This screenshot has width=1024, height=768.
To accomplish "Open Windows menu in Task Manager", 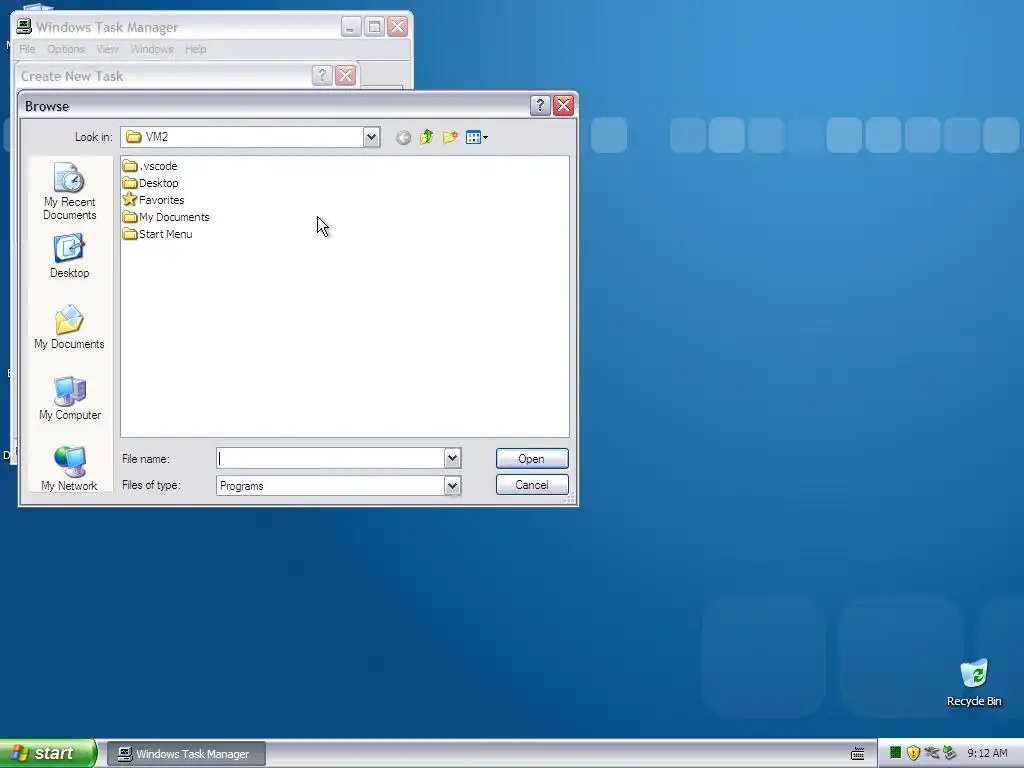I will click(152, 49).
